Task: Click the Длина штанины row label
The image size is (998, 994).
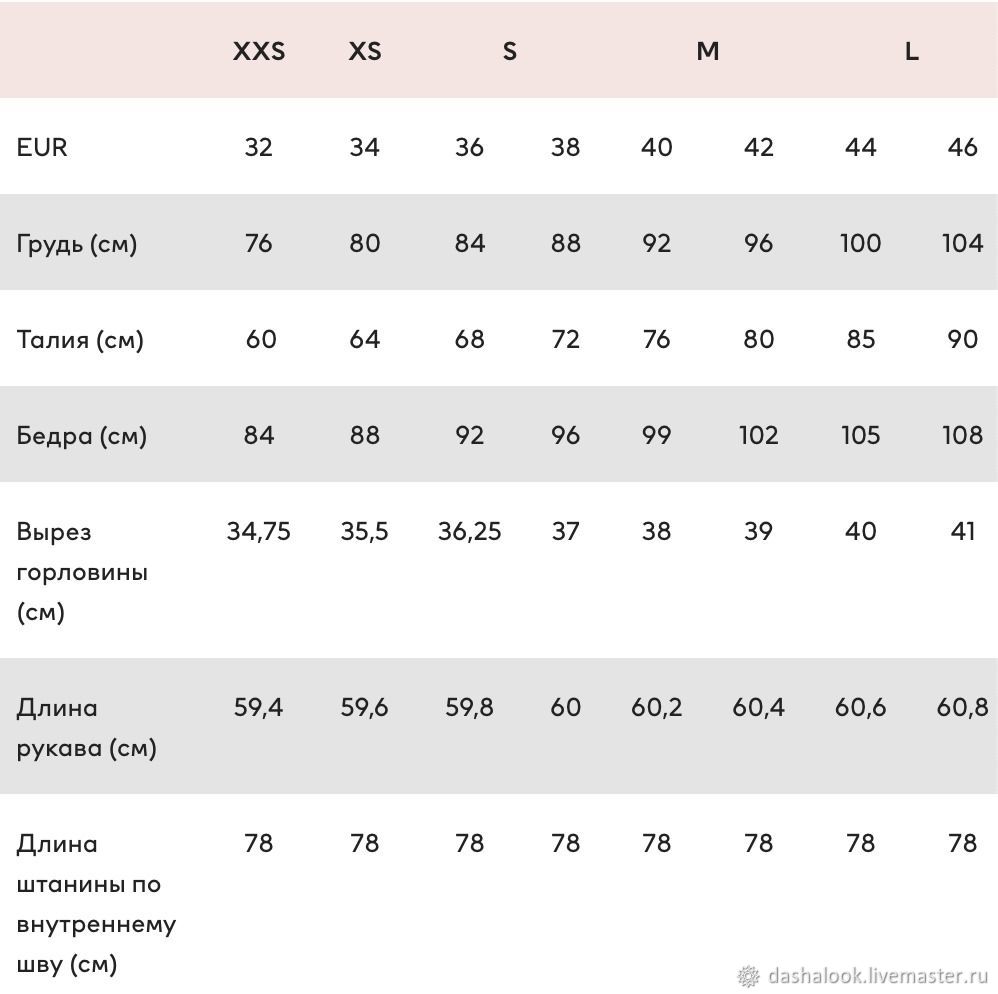Action: (x=95, y=904)
